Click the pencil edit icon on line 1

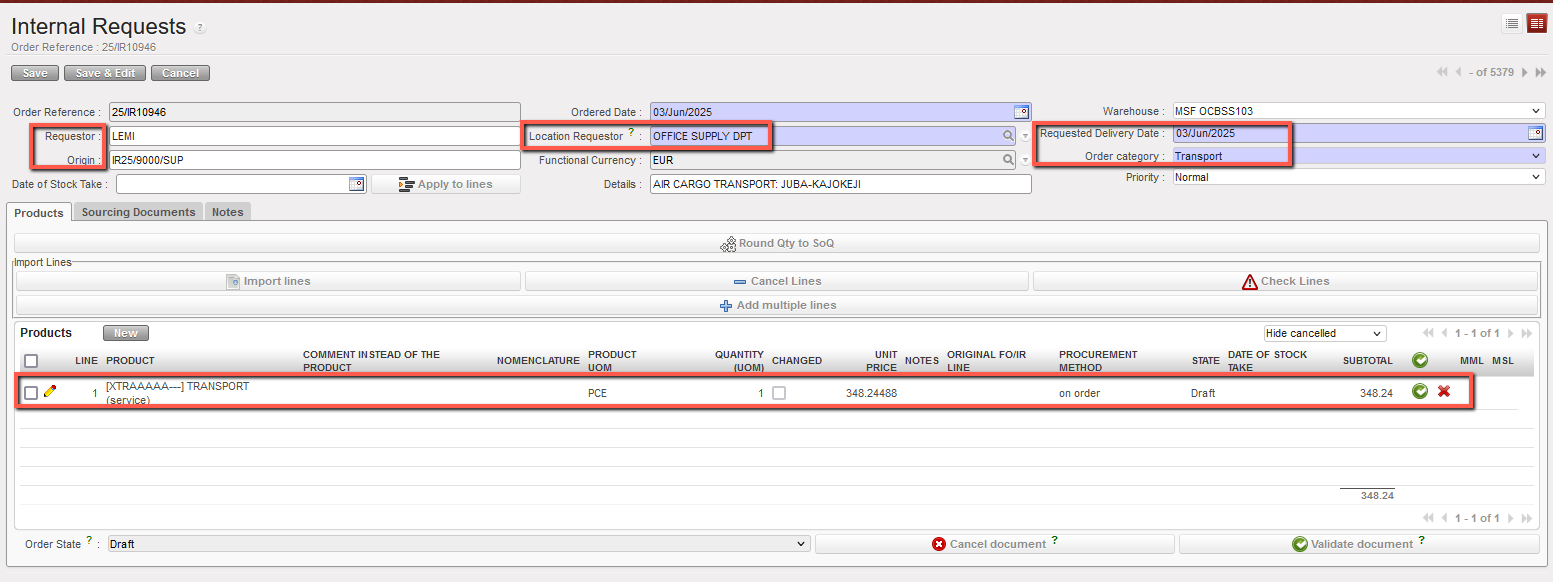50,392
